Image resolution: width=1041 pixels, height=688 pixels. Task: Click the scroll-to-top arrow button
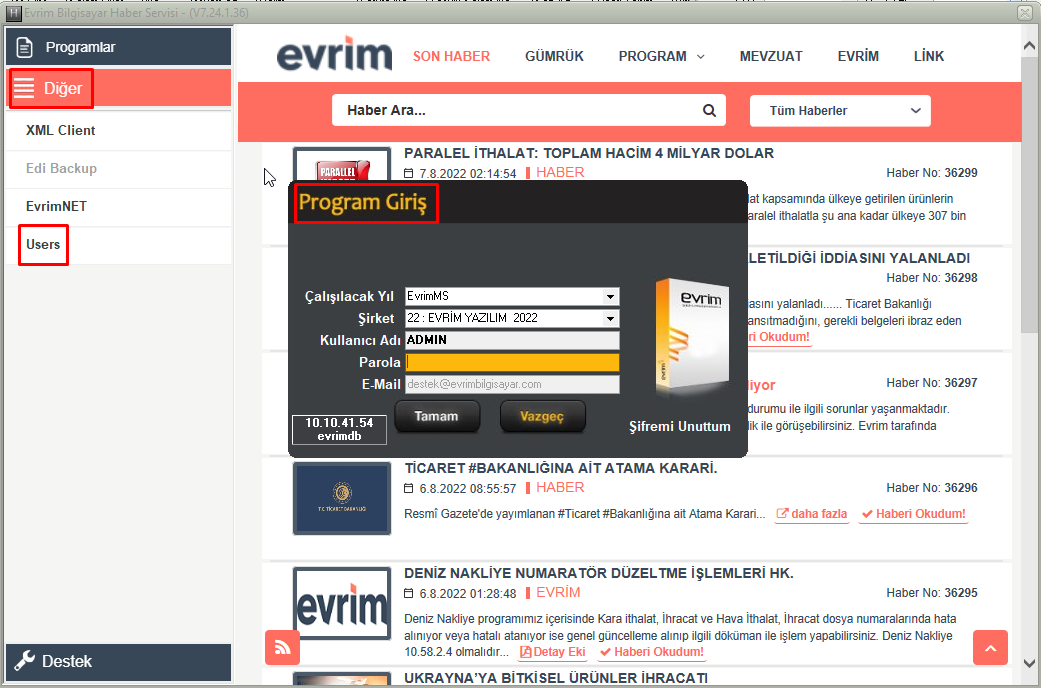coord(991,647)
